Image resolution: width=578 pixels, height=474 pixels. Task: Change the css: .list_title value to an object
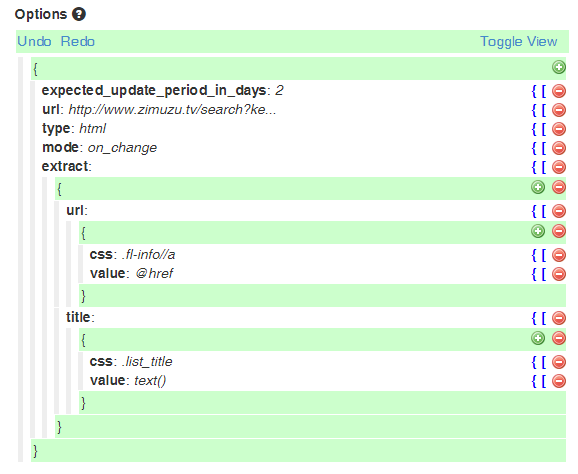534,362
